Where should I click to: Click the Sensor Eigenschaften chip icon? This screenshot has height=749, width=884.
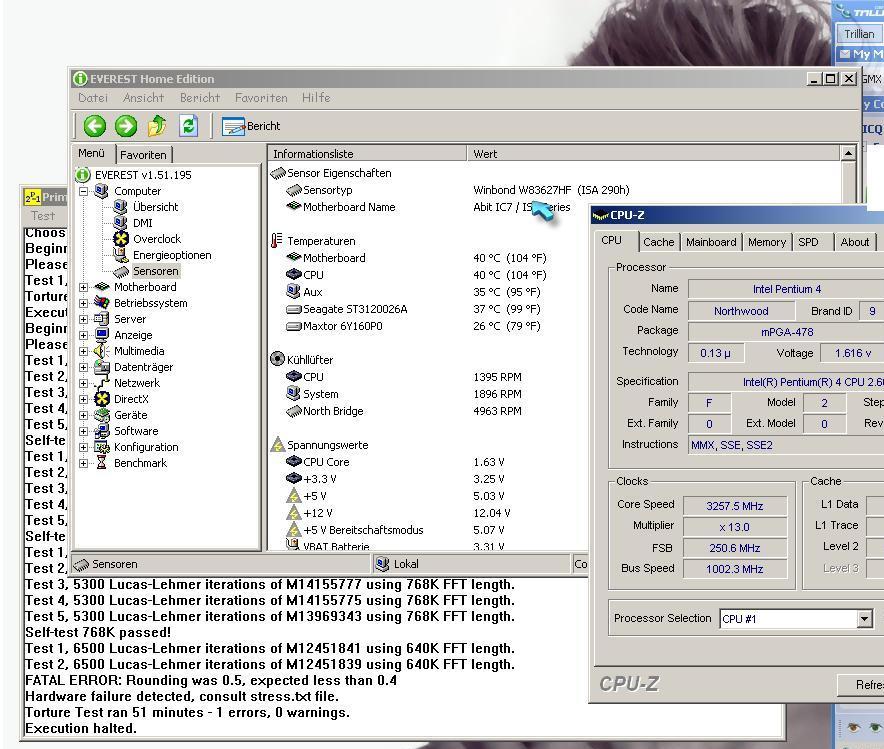(278, 173)
